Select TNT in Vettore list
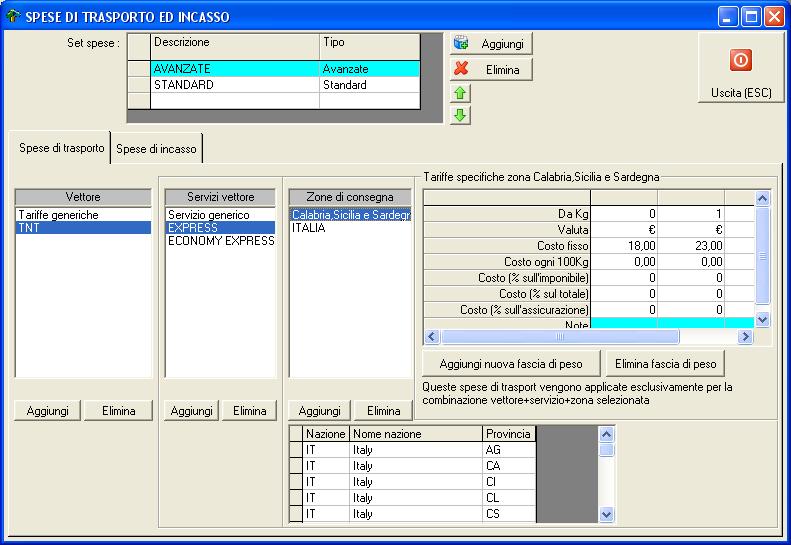The image size is (791, 545). tap(83, 228)
